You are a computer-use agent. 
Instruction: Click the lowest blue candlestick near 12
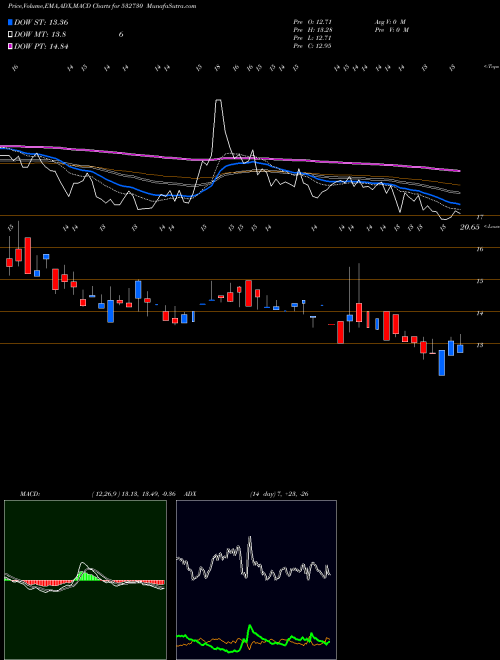pyautogui.click(x=441, y=362)
